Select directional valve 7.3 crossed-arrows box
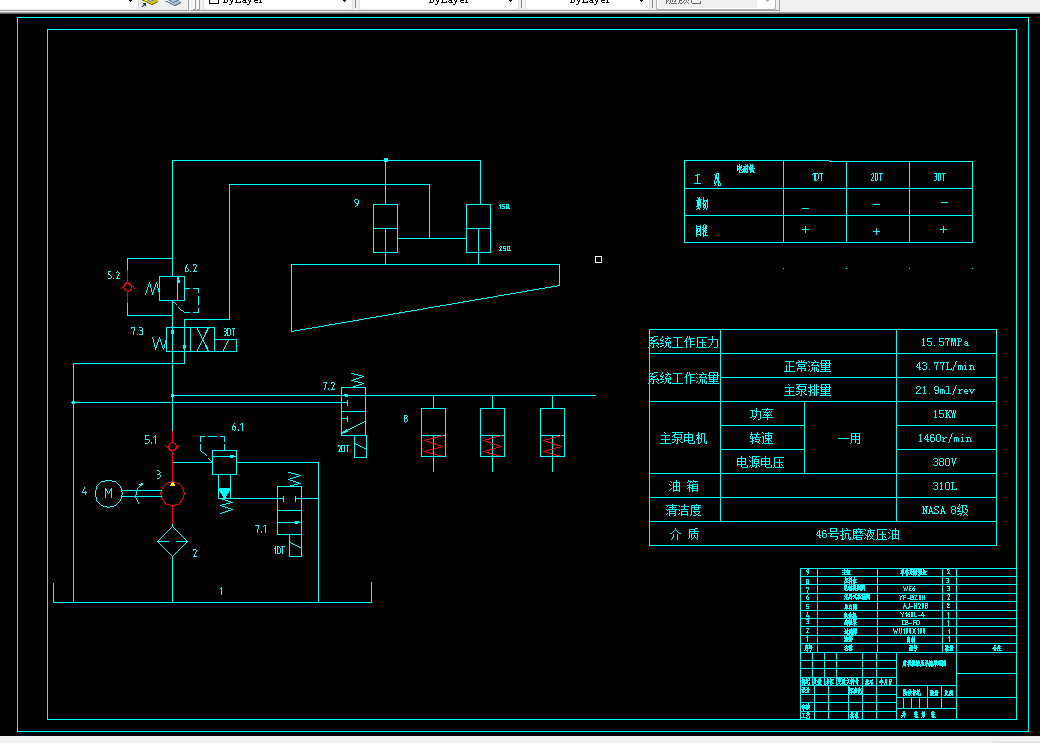 pos(202,339)
